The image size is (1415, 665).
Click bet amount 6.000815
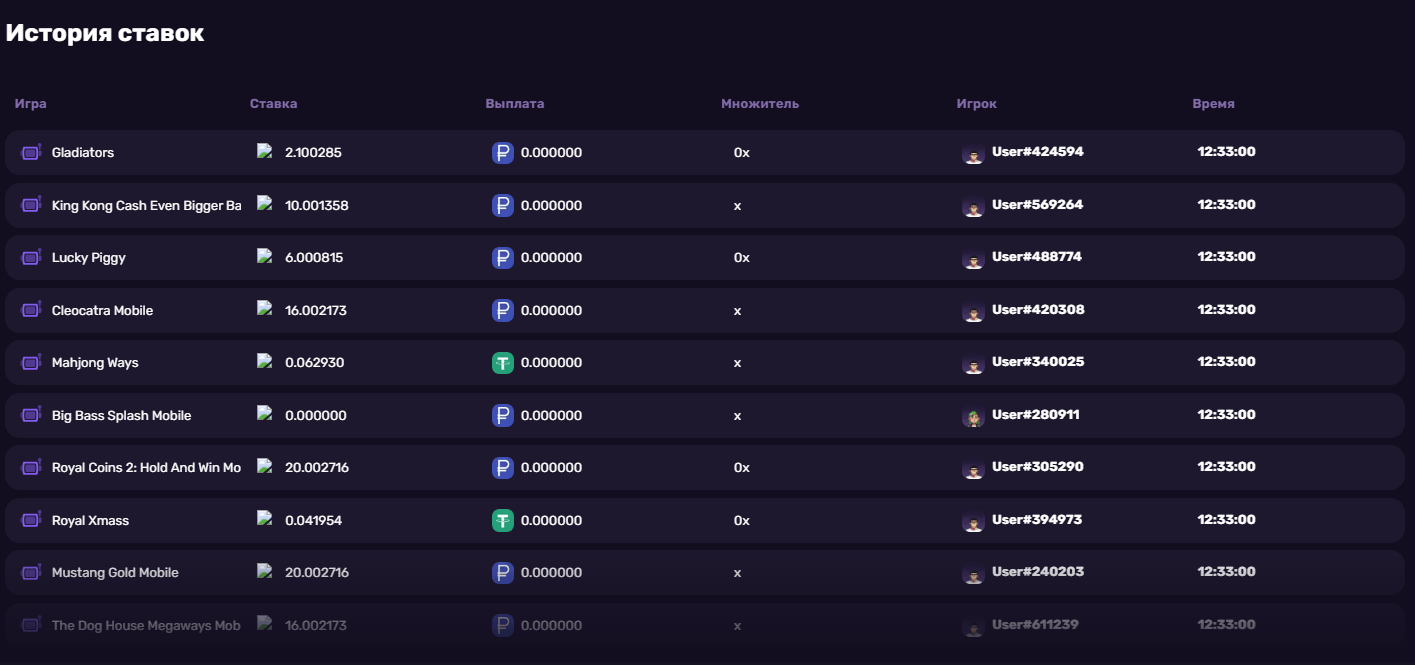pyautogui.click(x=314, y=258)
